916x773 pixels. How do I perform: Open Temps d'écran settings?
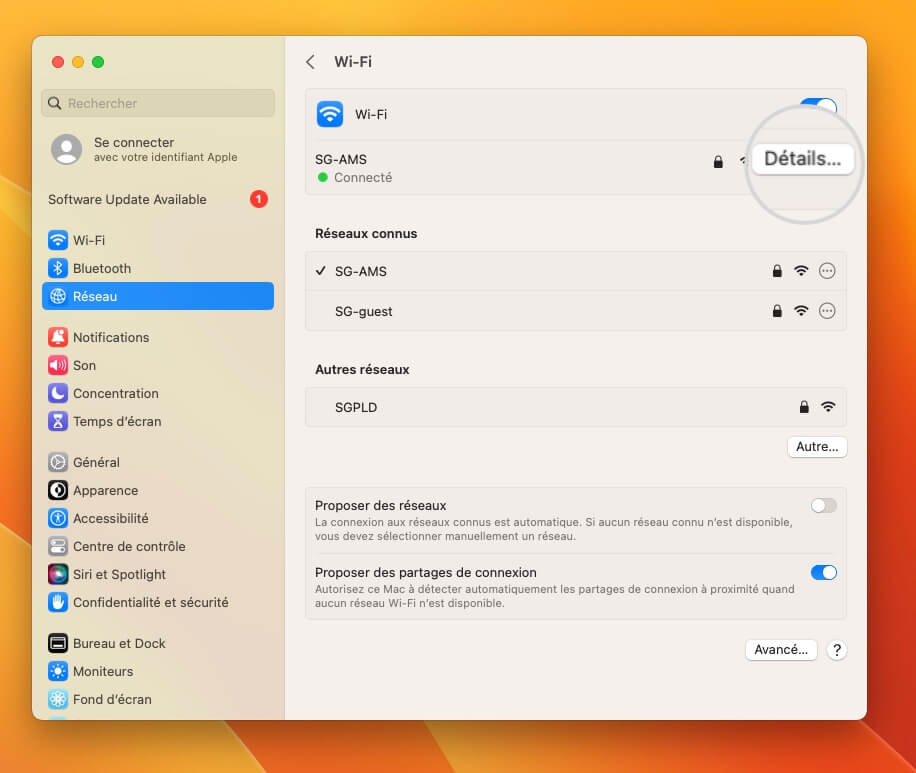pos(158,421)
